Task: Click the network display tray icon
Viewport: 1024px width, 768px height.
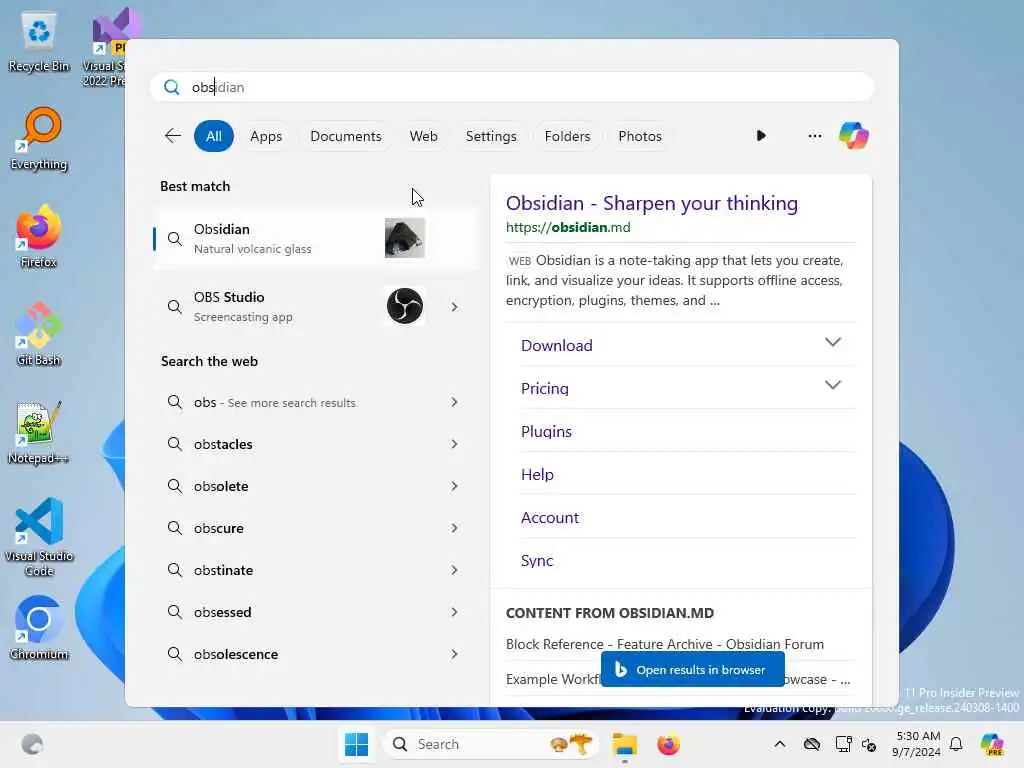Action: point(843,744)
